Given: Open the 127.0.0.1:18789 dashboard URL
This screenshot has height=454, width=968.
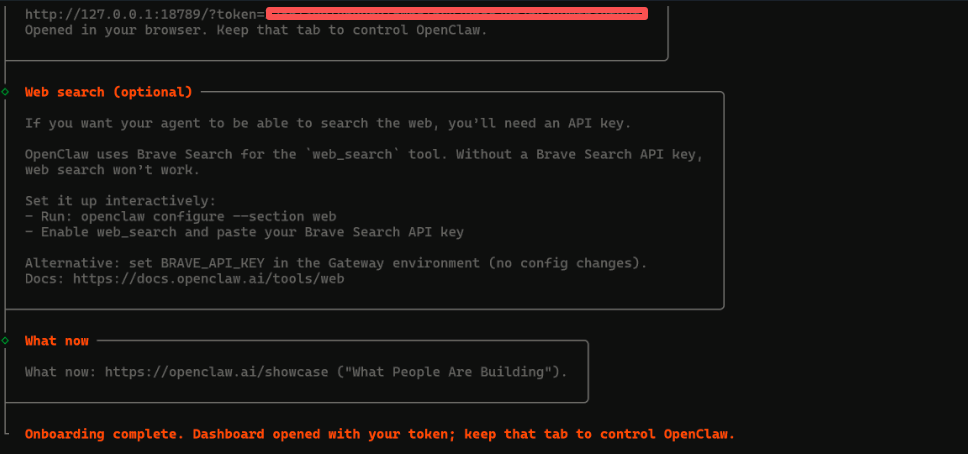Looking at the screenshot, I should [336, 14].
